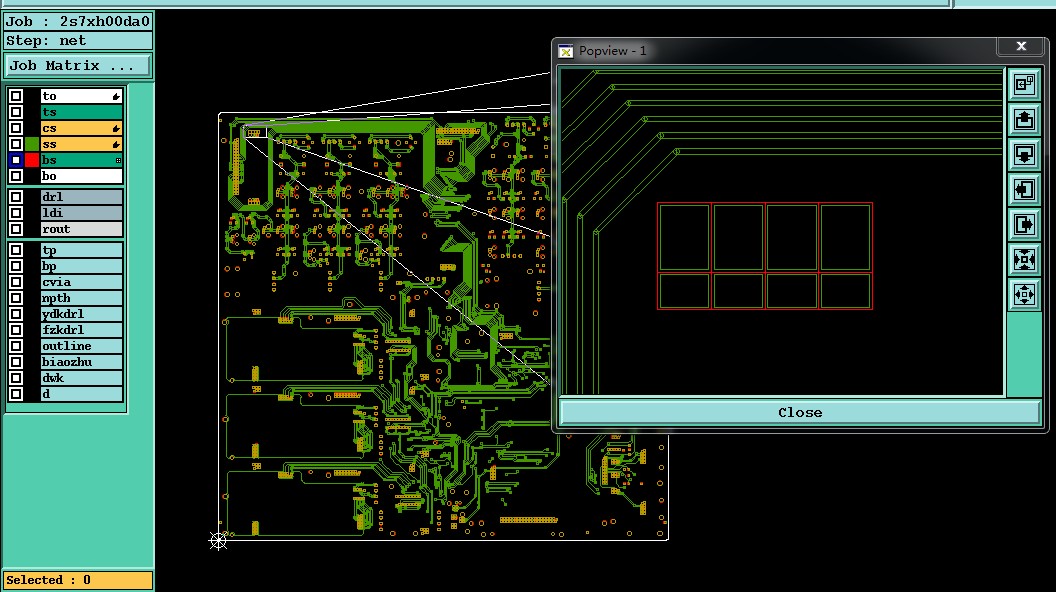Select the 'bo' layer name
The height and width of the screenshot is (592, 1056).
pyautogui.click(x=81, y=176)
